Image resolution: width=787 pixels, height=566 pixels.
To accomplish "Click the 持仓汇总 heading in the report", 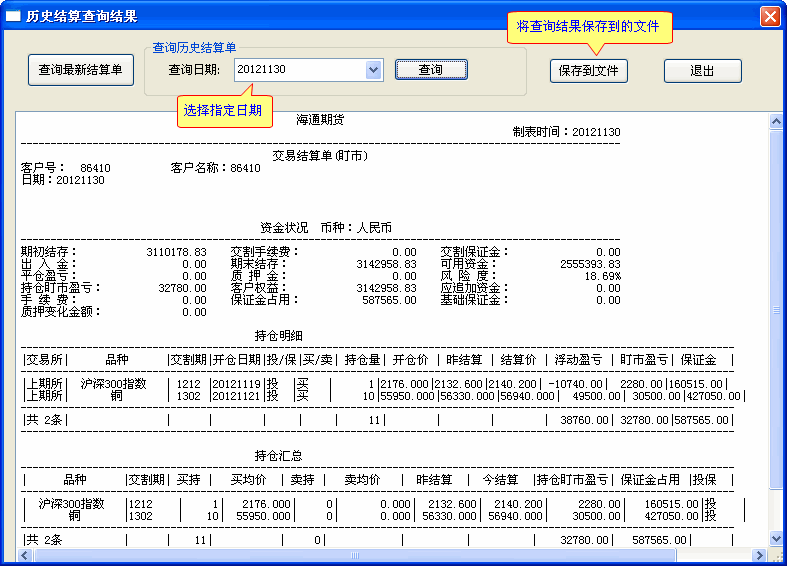I will 278,455.
